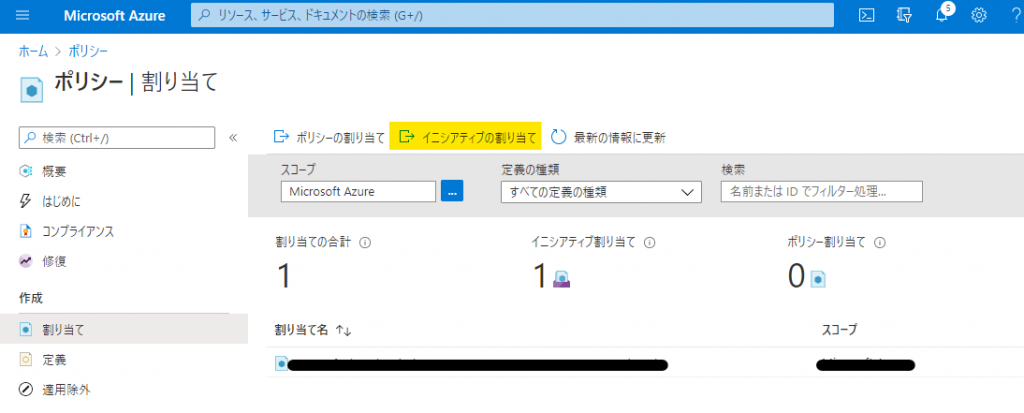Open the portal settings gear
The height and width of the screenshot is (413, 1024).
click(x=978, y=16)
